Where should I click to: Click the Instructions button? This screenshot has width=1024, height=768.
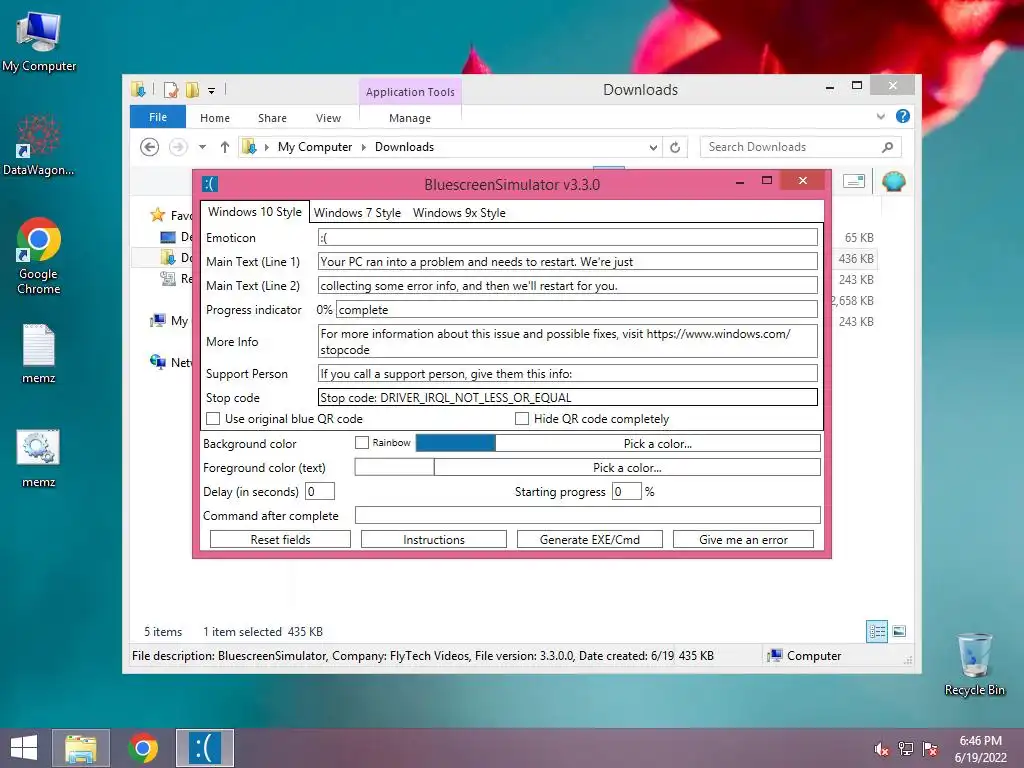point(434,539)
